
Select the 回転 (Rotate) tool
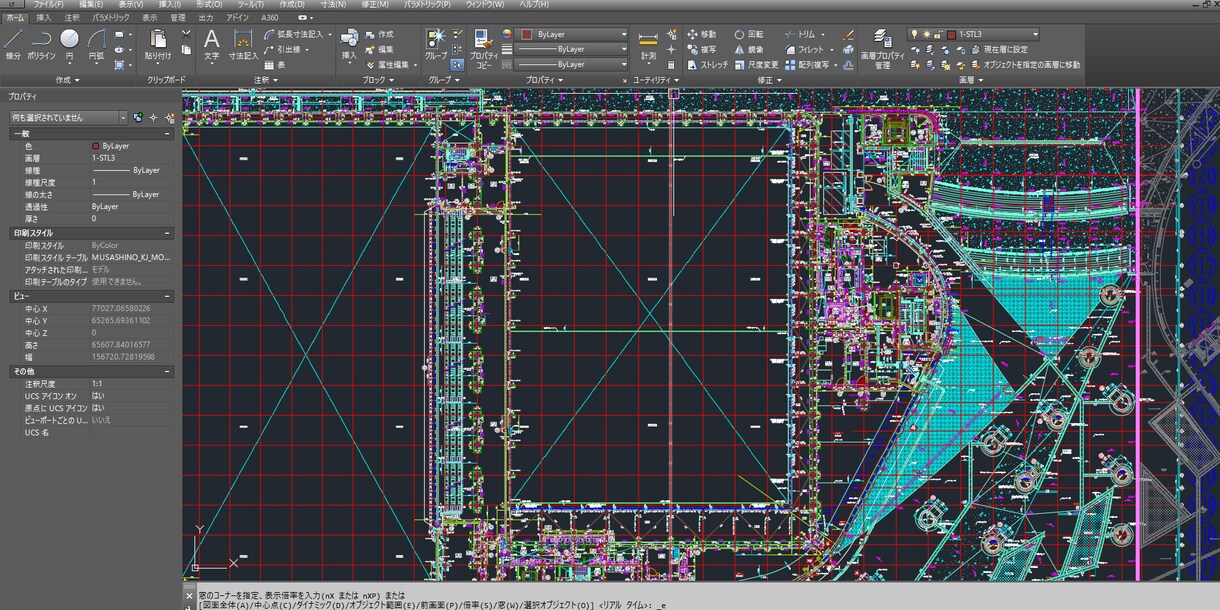[x=749, y=34]
